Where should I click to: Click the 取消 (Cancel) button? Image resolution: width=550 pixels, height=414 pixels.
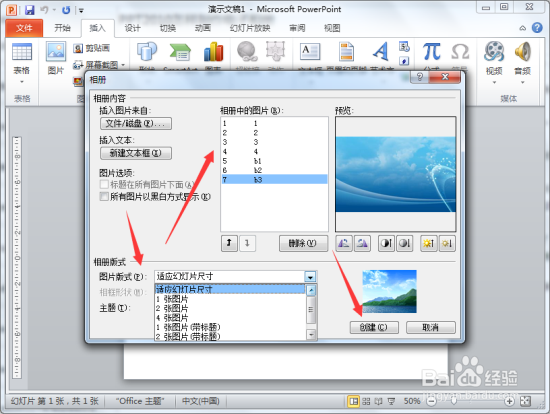(x=431, y=327)
